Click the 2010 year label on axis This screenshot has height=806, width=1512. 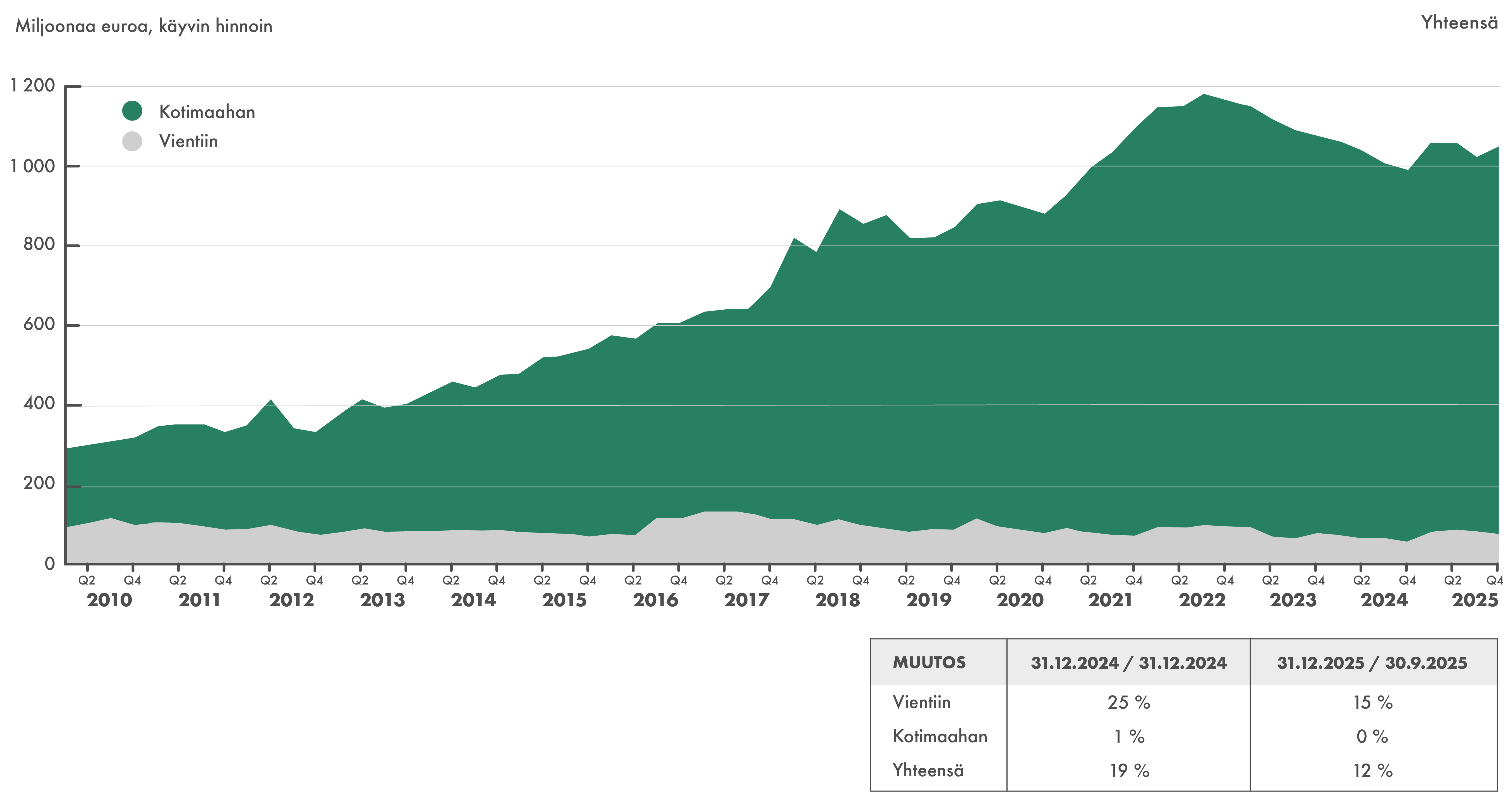[109, 600]
